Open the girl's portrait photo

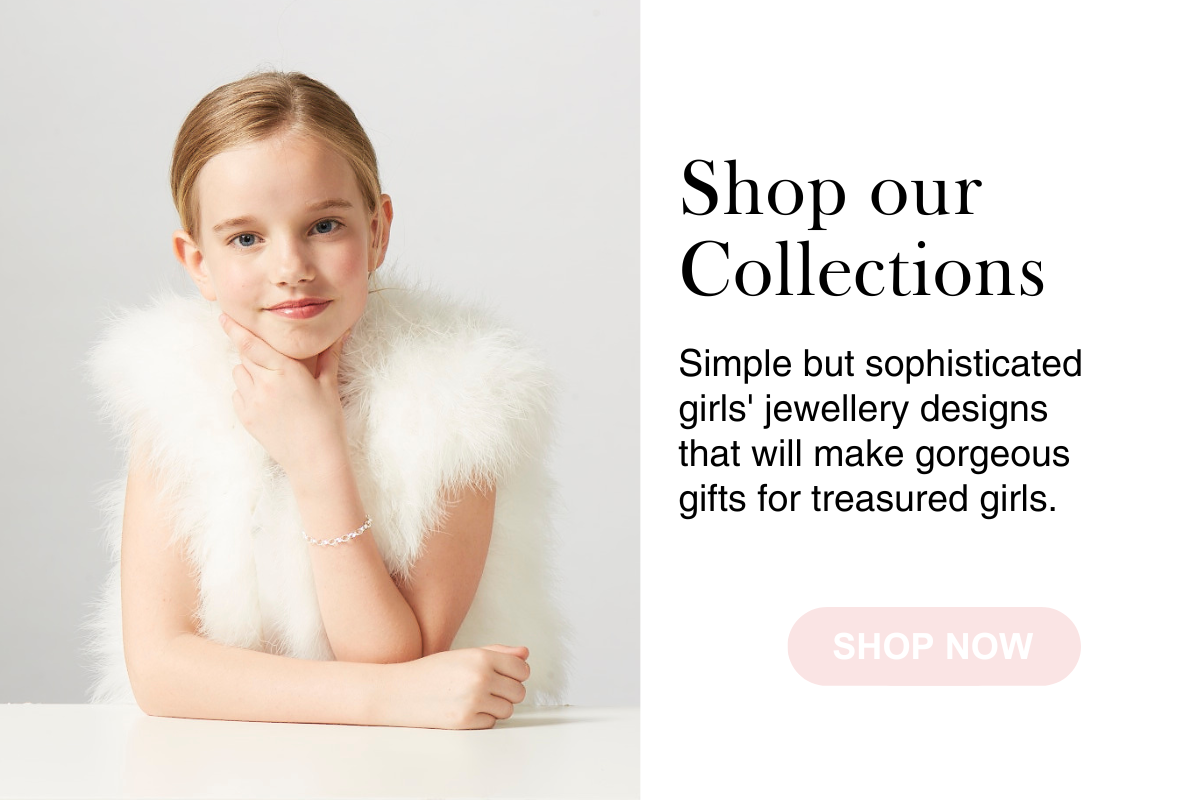click(x=320, y=400)
